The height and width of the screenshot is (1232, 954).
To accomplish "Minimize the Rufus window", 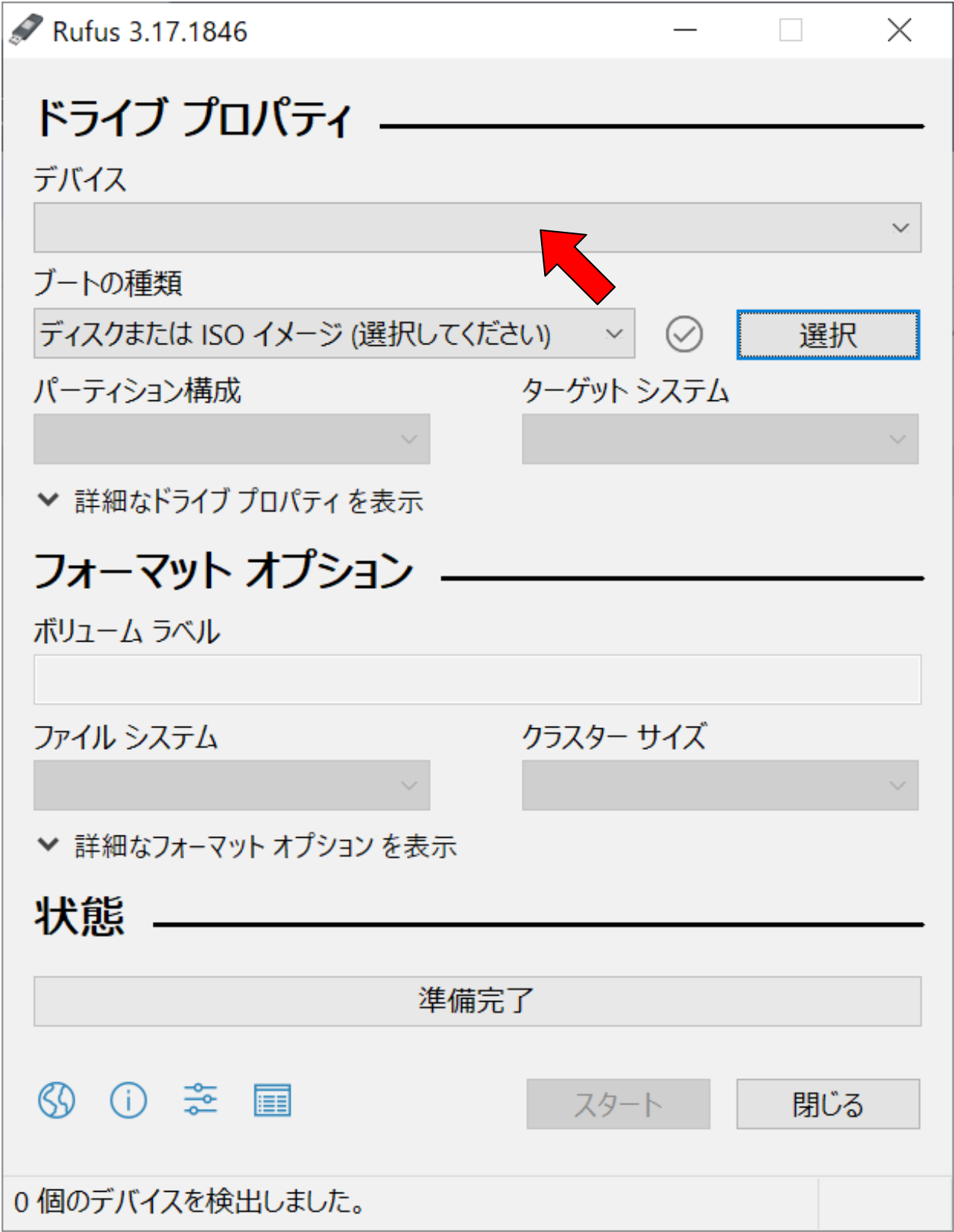I will tap(685, 31).
